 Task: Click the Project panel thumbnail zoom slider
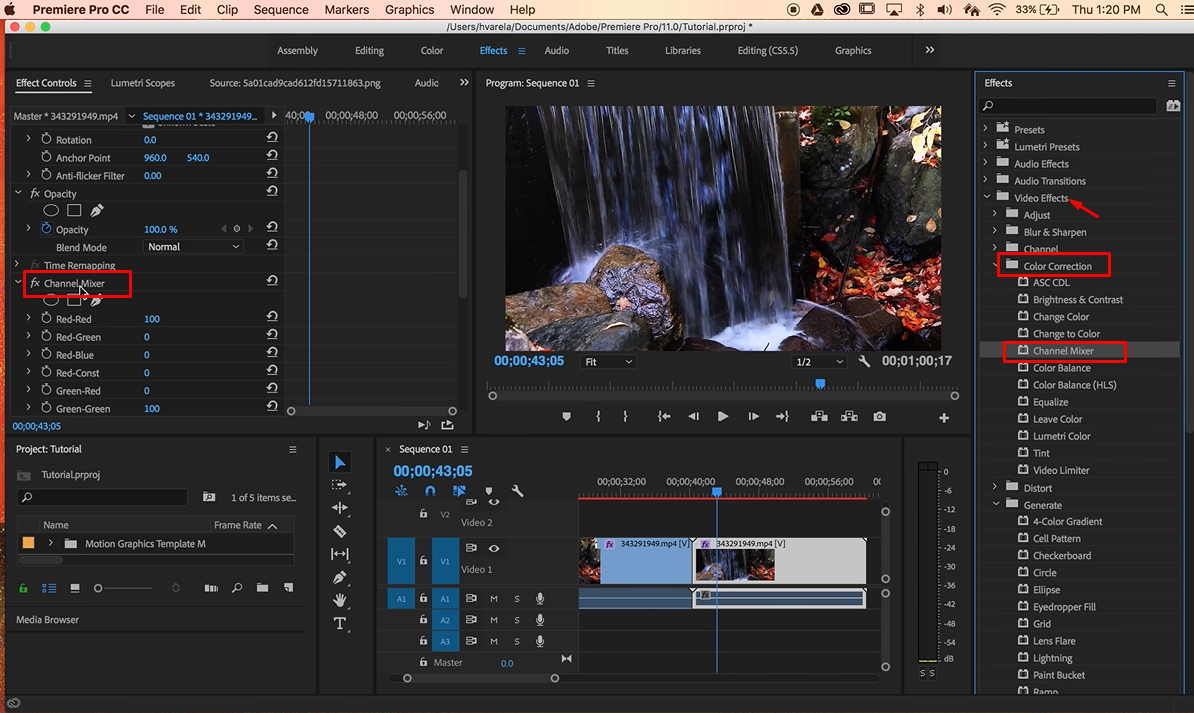click(x=123, y=588)
